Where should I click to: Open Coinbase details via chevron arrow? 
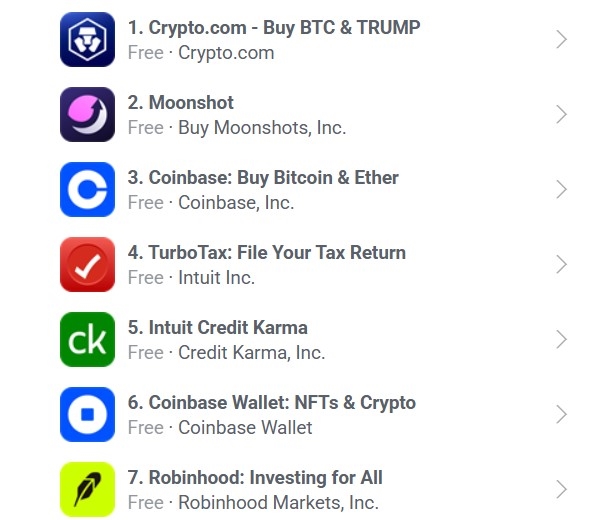pyautogui.click(x=561, y=190)
